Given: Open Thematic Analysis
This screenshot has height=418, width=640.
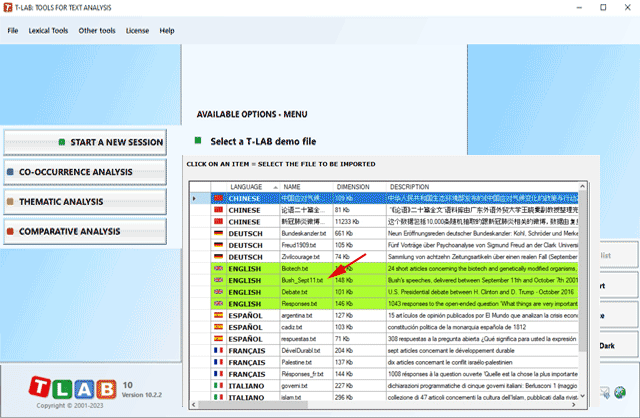Looking at the screenshot, I should (85, 202).
